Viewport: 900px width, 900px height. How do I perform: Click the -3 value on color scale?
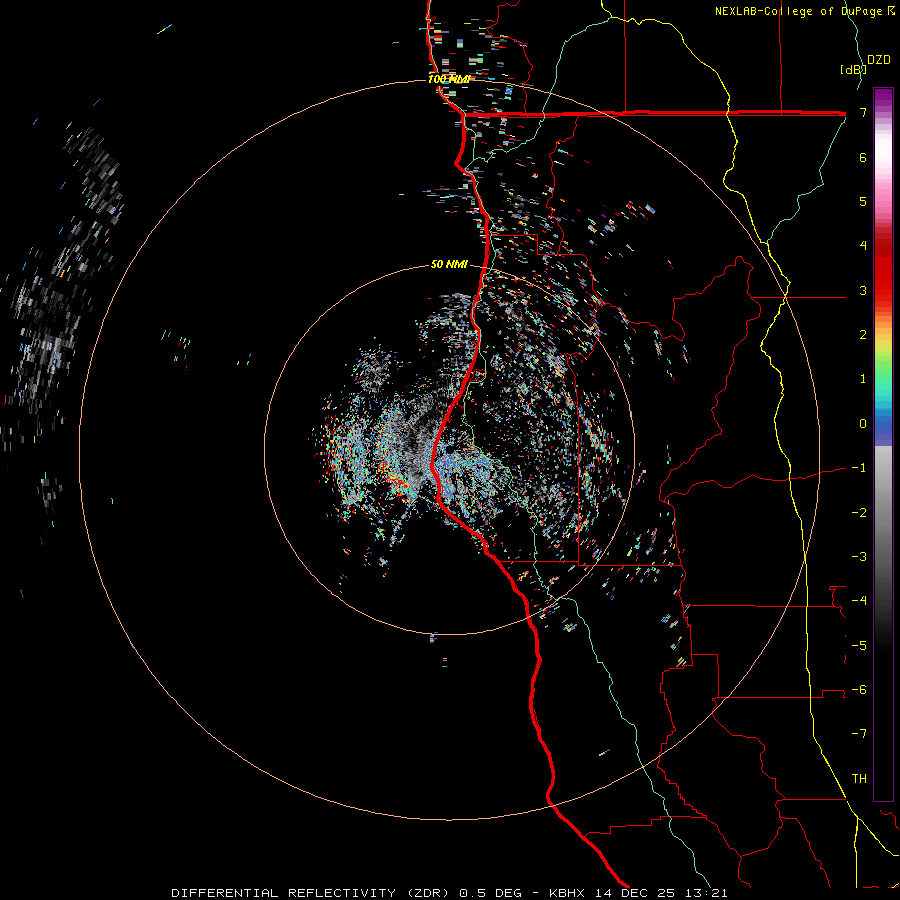(x=859, y=557)
